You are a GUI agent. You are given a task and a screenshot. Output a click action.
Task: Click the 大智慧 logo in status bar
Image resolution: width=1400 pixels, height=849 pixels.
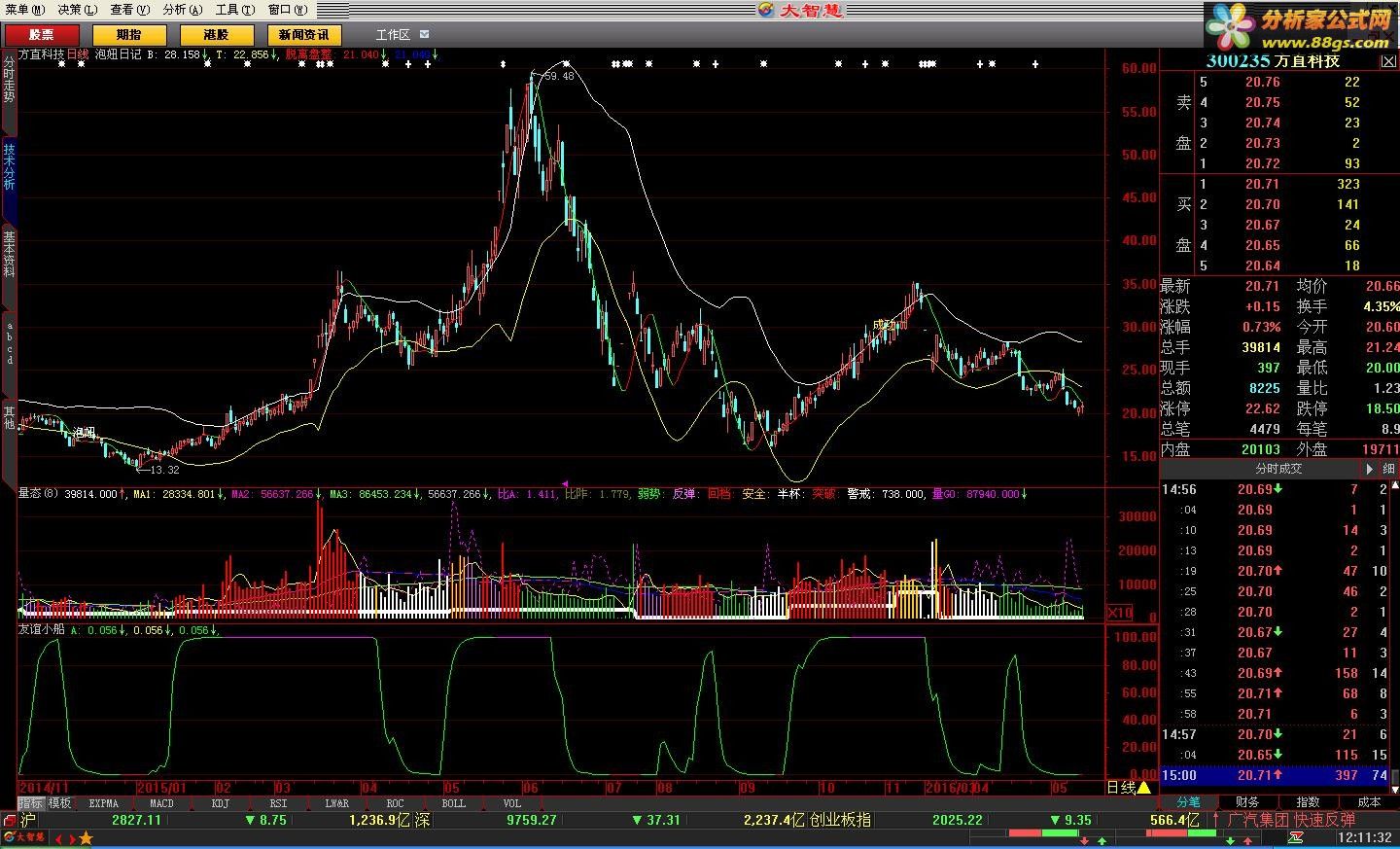pyautogui.click(x=23, y=837)
